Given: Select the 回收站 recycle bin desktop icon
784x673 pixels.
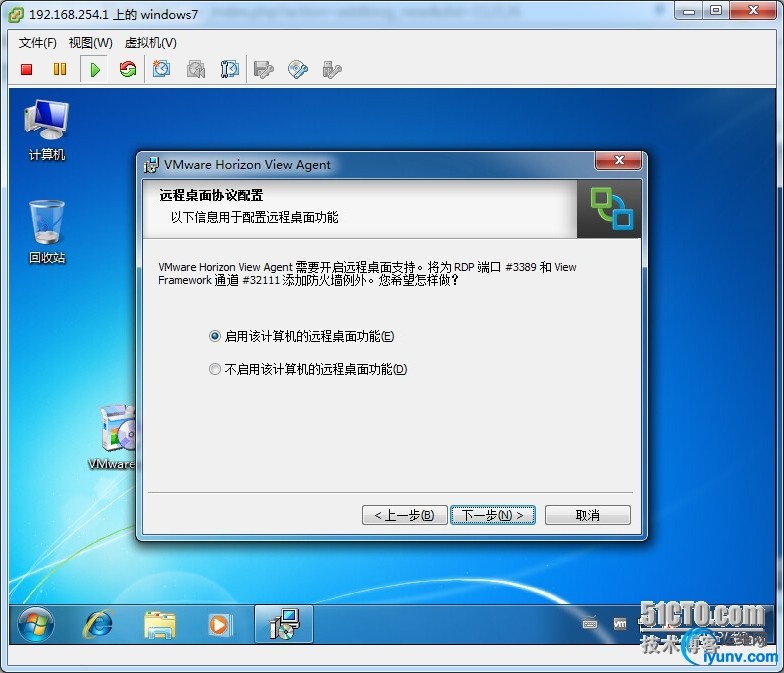Looking at the screenshot, I should click(46, 232).
